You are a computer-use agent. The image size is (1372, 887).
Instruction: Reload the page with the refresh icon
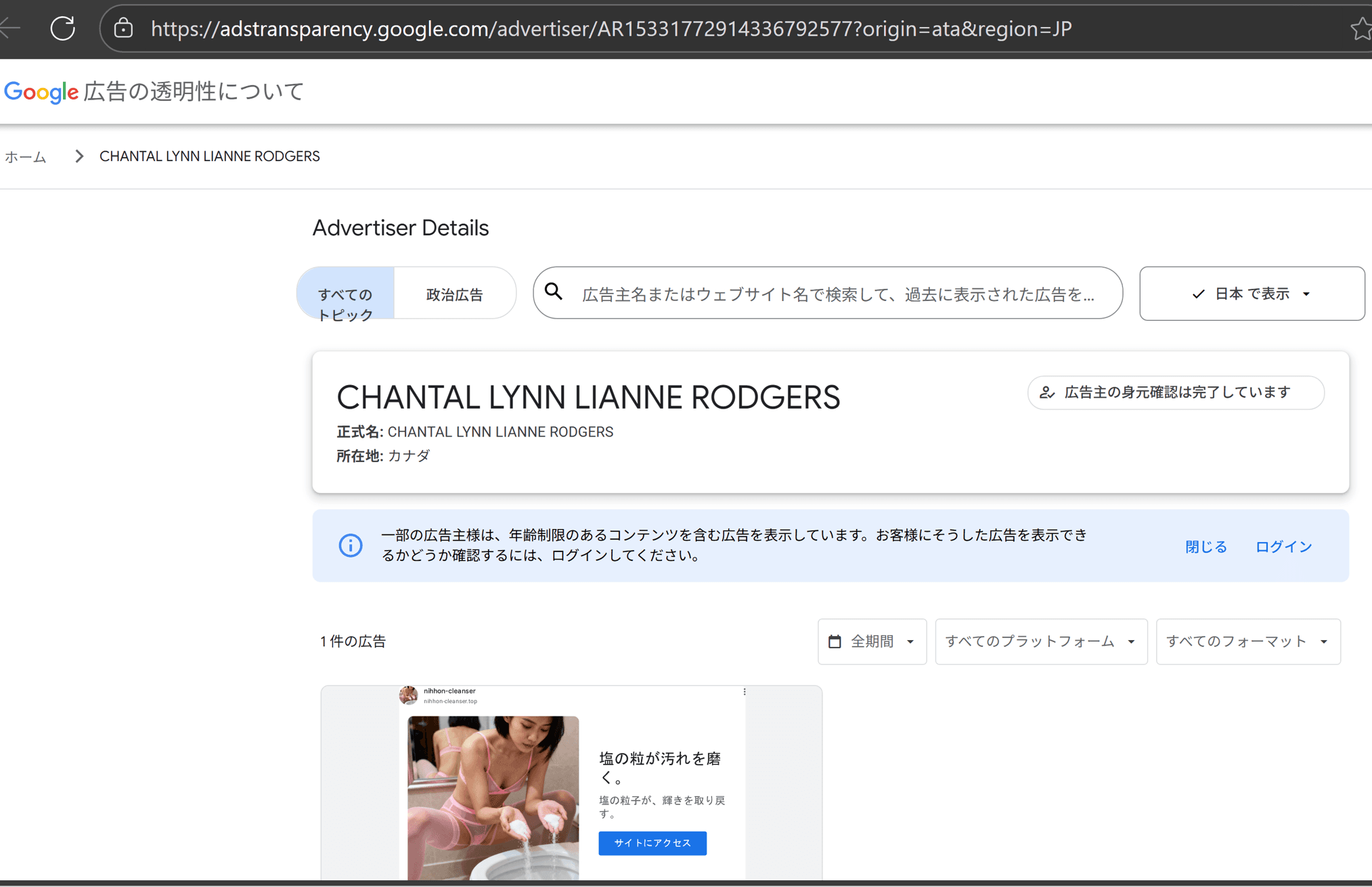[63, 28]
